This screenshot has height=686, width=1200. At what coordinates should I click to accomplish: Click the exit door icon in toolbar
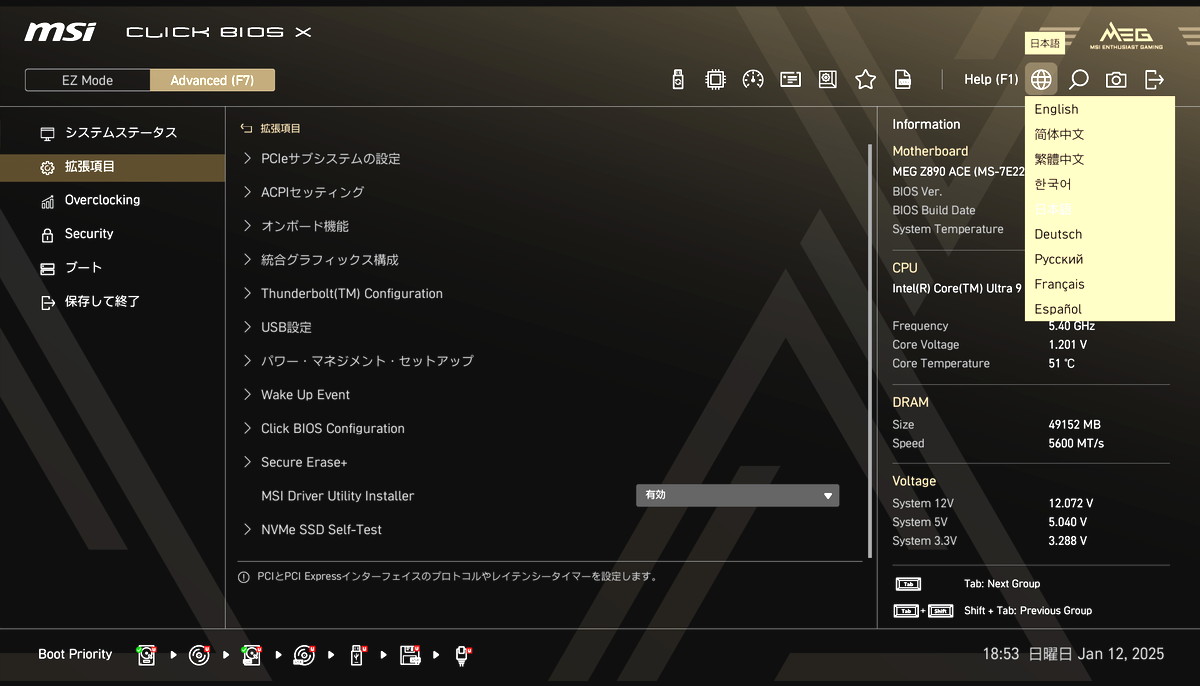[x=1154, y=79]
